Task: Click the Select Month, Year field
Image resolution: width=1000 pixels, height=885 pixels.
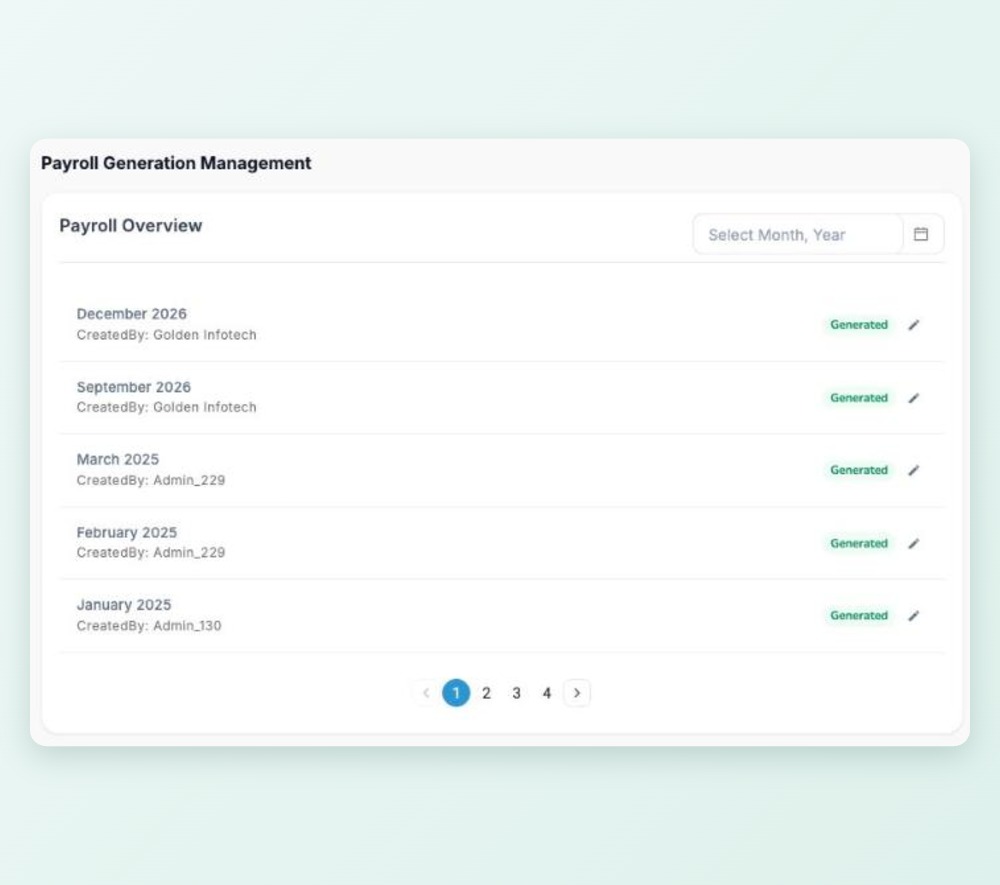Action: point(797,235)
